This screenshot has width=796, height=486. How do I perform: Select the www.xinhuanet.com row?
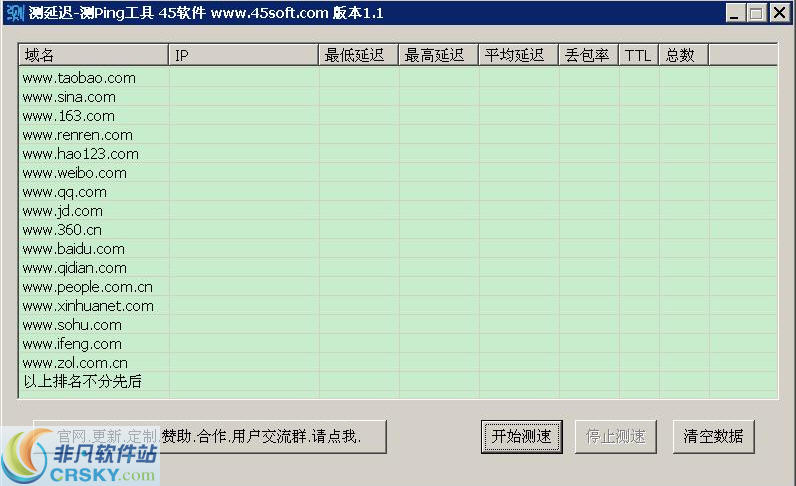[398, 306]
